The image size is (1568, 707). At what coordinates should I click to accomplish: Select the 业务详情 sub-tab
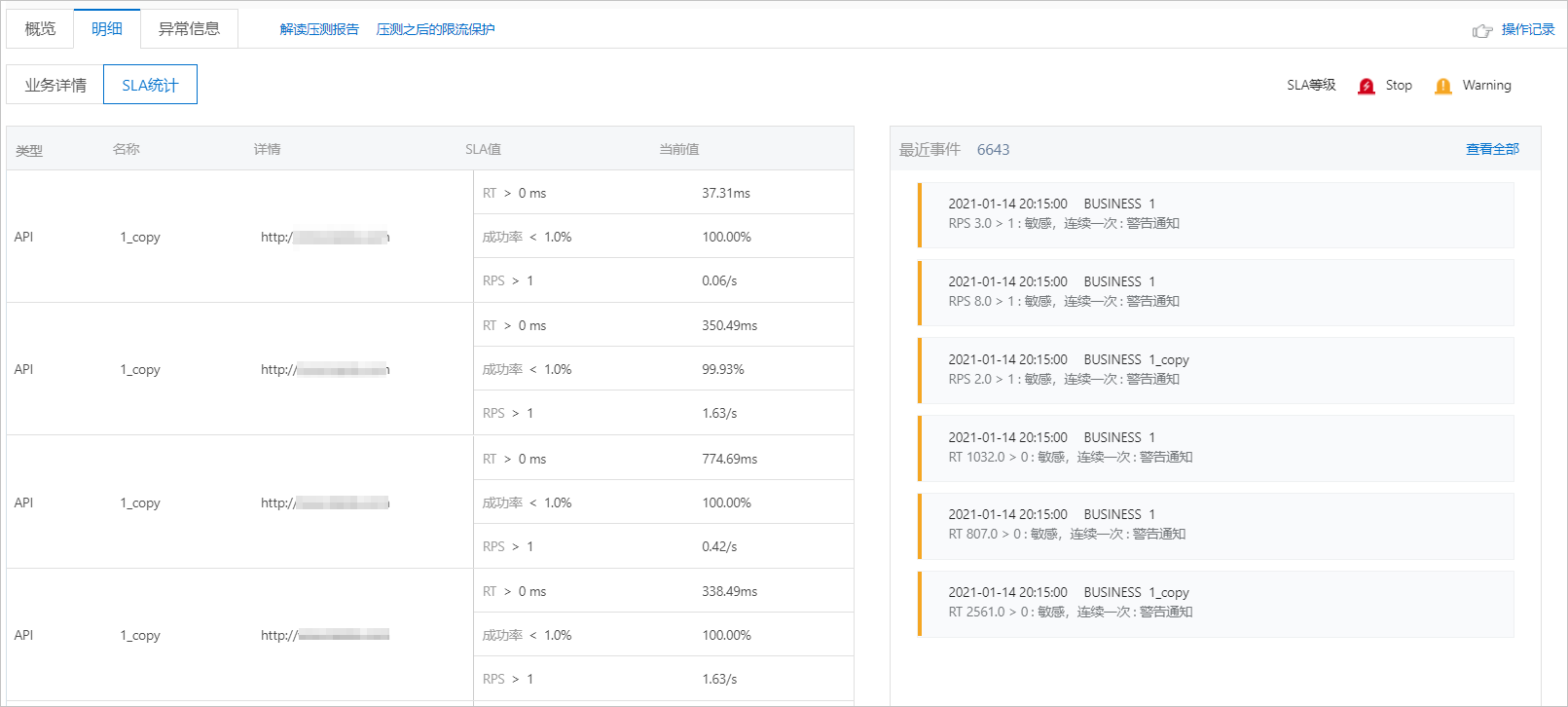(x=55, y=85)
